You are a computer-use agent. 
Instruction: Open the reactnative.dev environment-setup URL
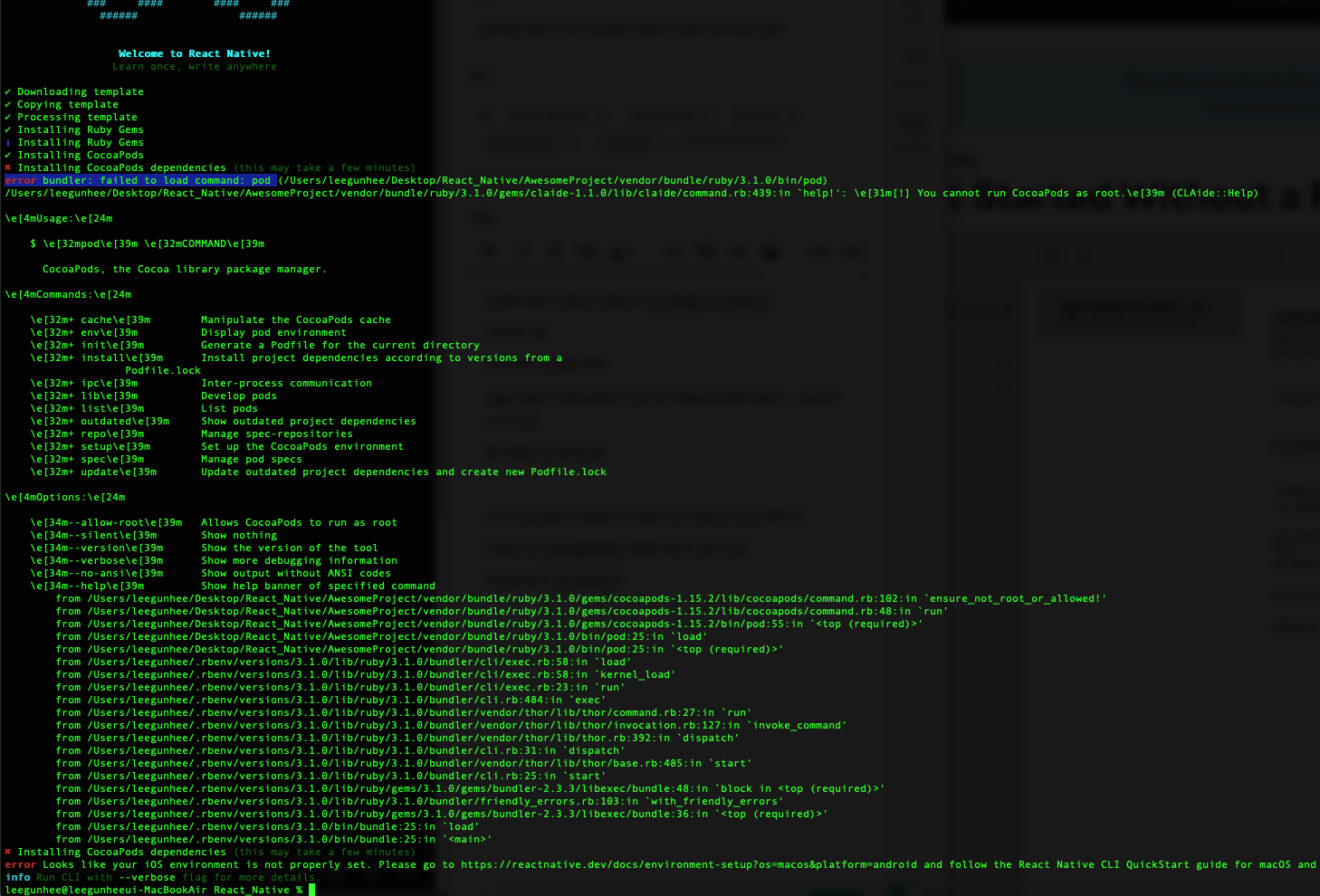(x=689, y=865)
